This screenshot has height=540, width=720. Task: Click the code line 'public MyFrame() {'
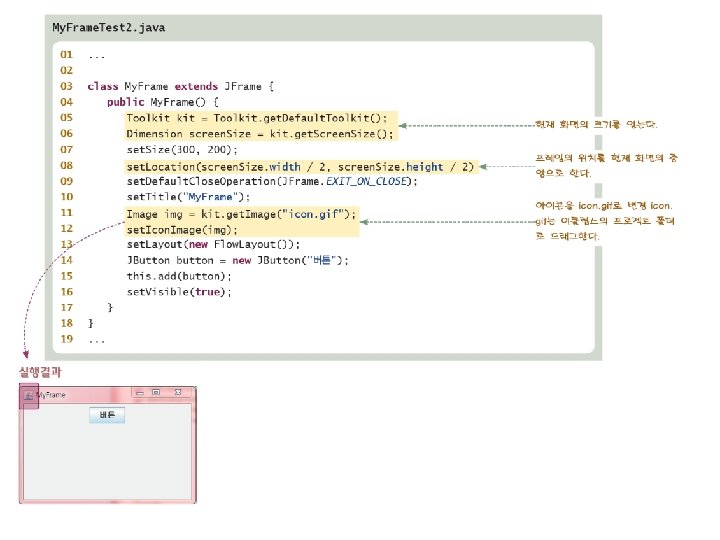(163, 102)
